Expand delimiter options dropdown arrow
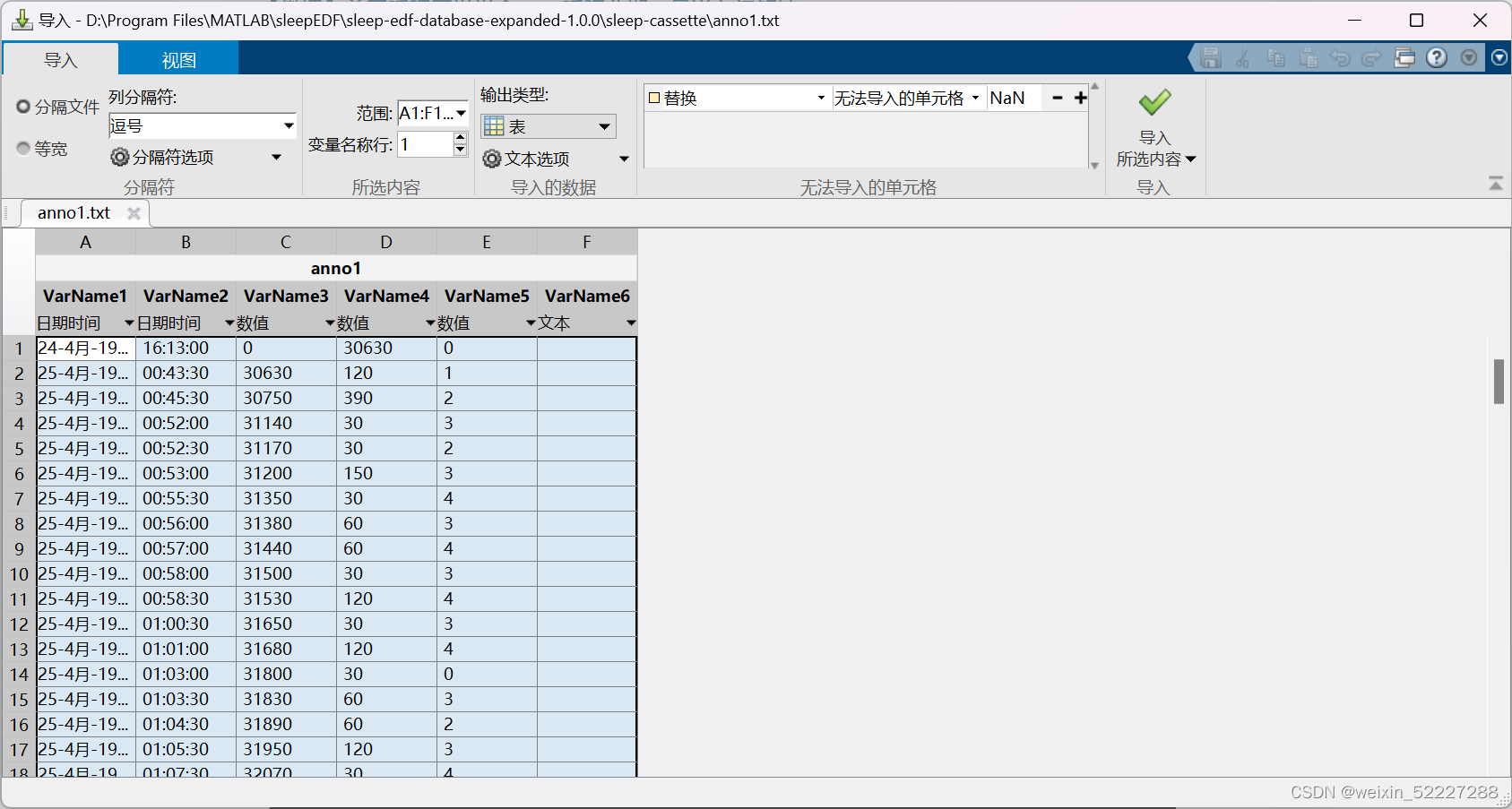 pos(276,158)
